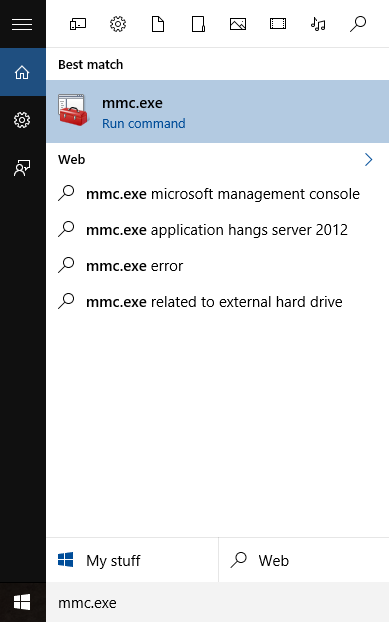Screen dimensions: 389x622
Task: Filter results by Documents icon
Action: click(158, 24)
